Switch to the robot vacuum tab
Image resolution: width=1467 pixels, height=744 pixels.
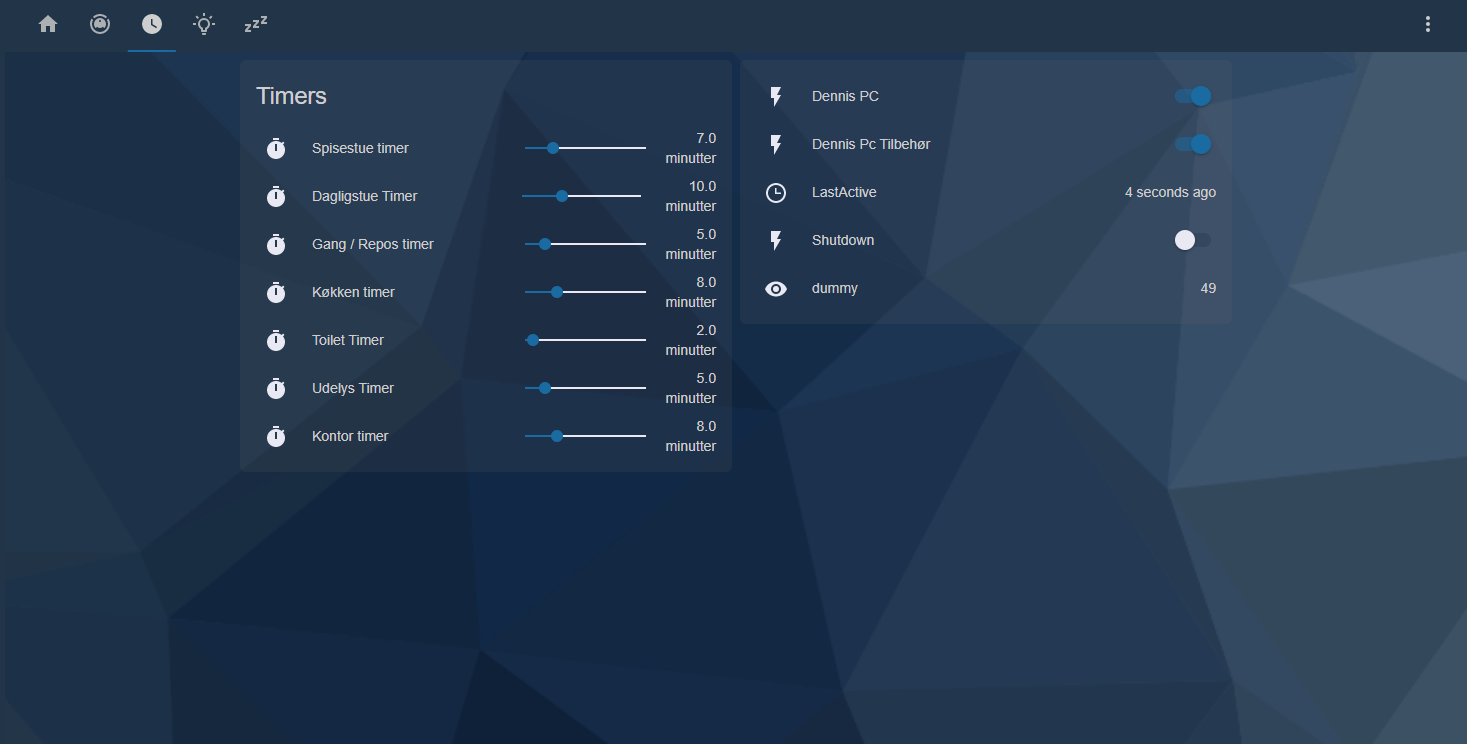click(x=100, y=24)
